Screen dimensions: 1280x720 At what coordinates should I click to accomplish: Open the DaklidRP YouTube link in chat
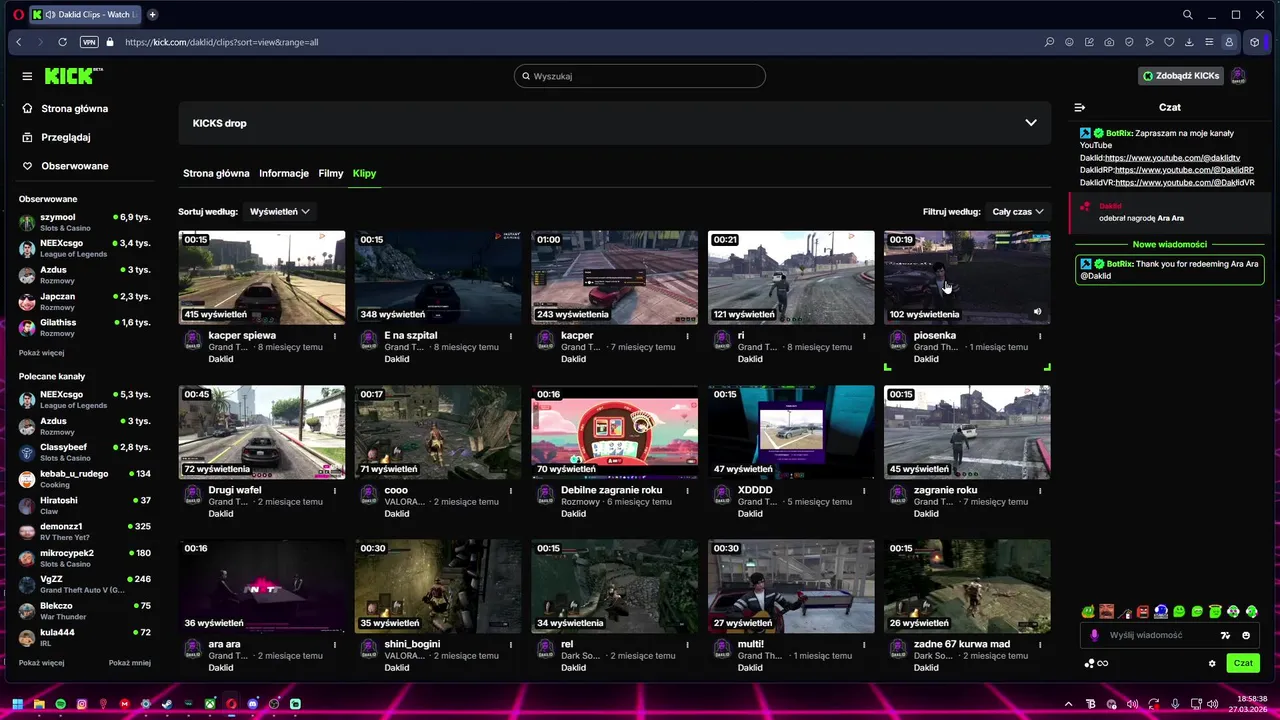pyautogui.click(x=1184, y=170)
